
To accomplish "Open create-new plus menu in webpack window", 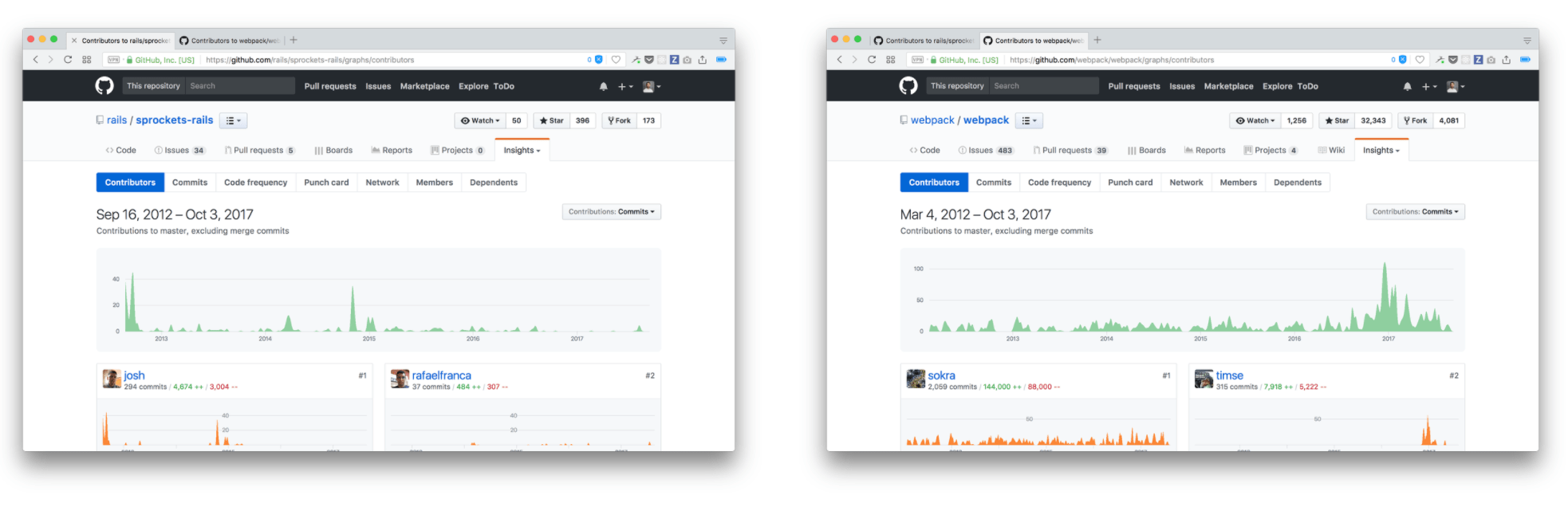I will pyautogui.click(x=1430, y=86).
